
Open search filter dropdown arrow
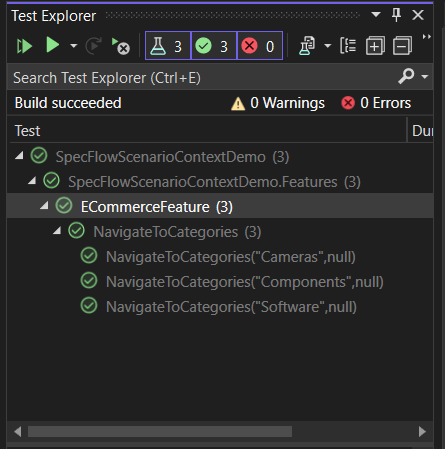(x=425, y=77)
